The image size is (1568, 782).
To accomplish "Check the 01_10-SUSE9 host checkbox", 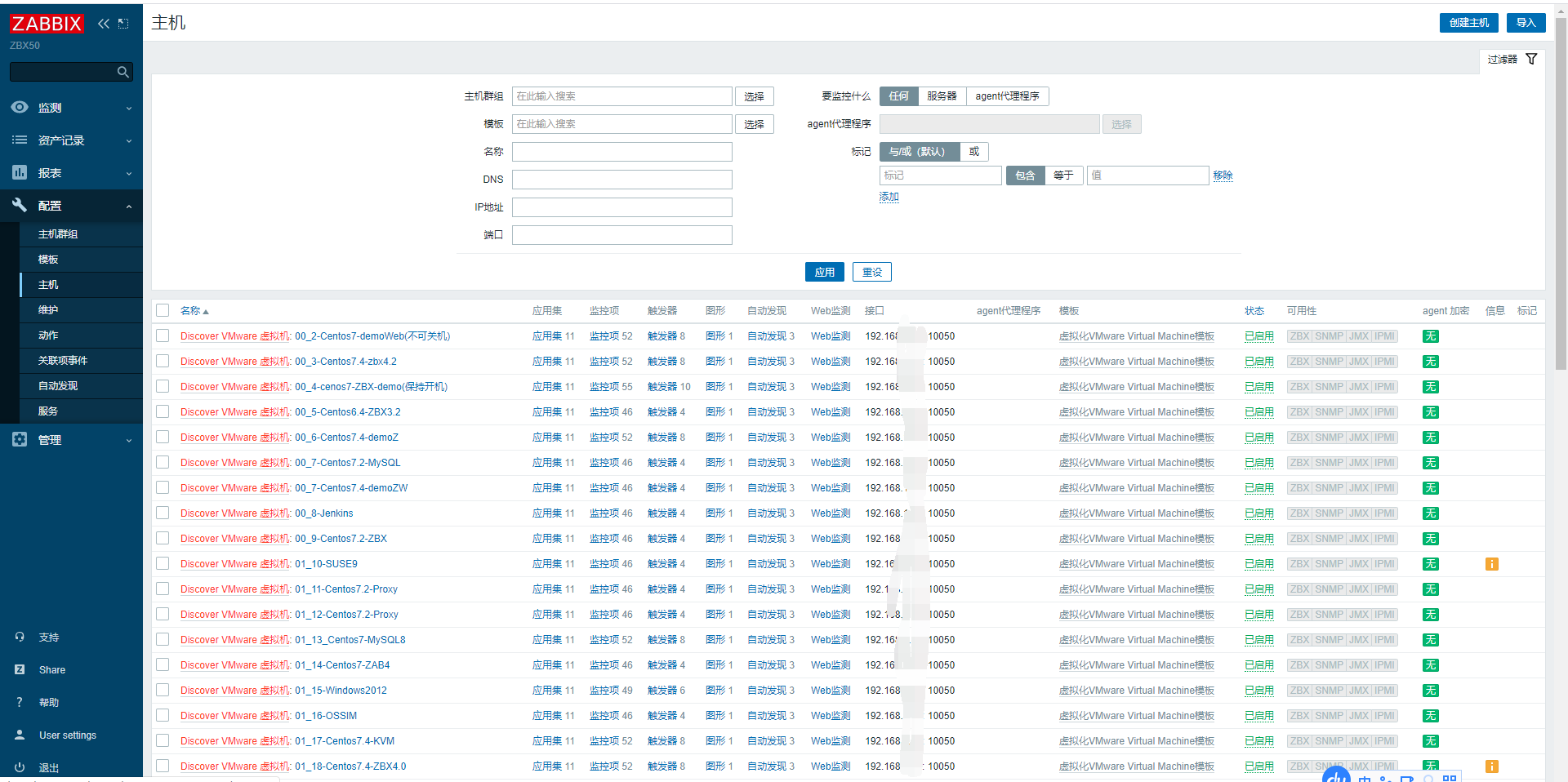I will [x=163, y=563].
